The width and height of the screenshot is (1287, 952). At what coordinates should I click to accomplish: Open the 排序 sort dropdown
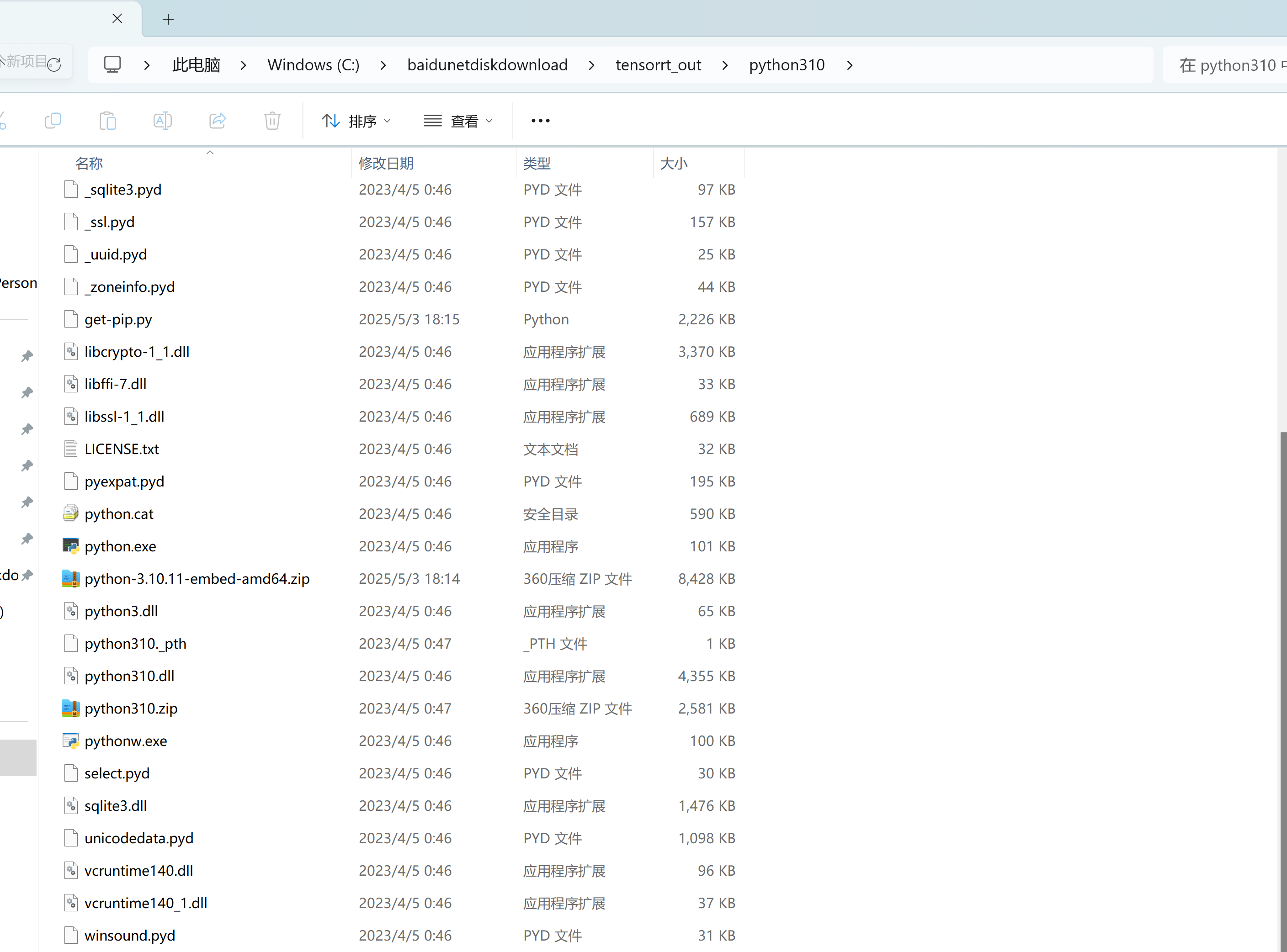point(356,121)
